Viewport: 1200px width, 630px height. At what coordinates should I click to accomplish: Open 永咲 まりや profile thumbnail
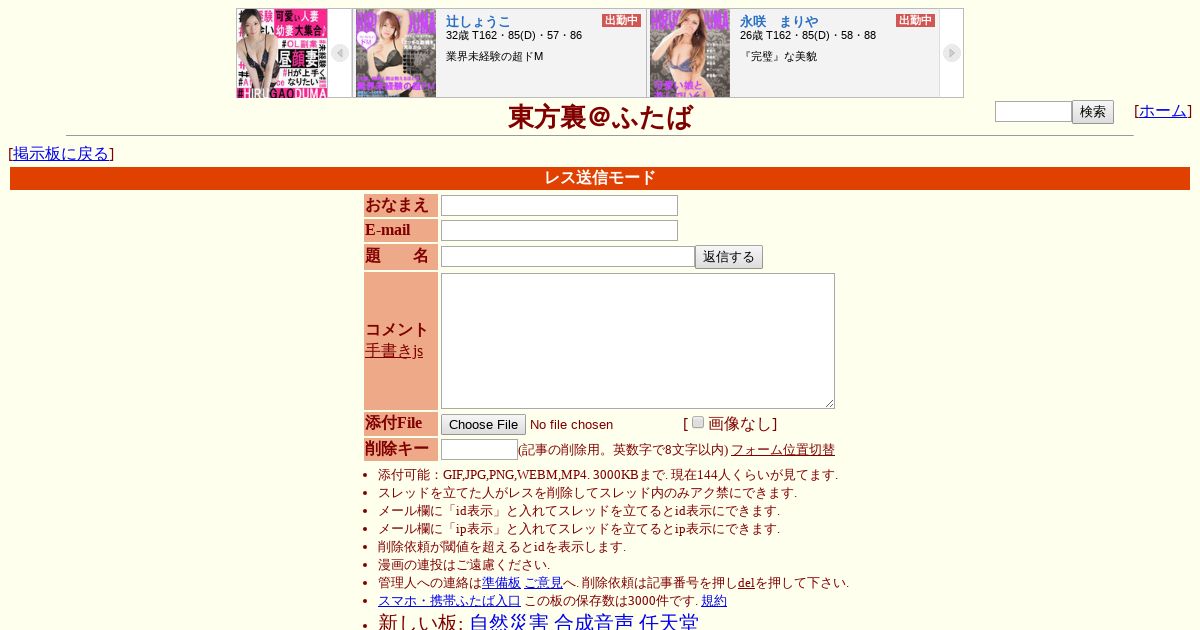click(690, 53)
